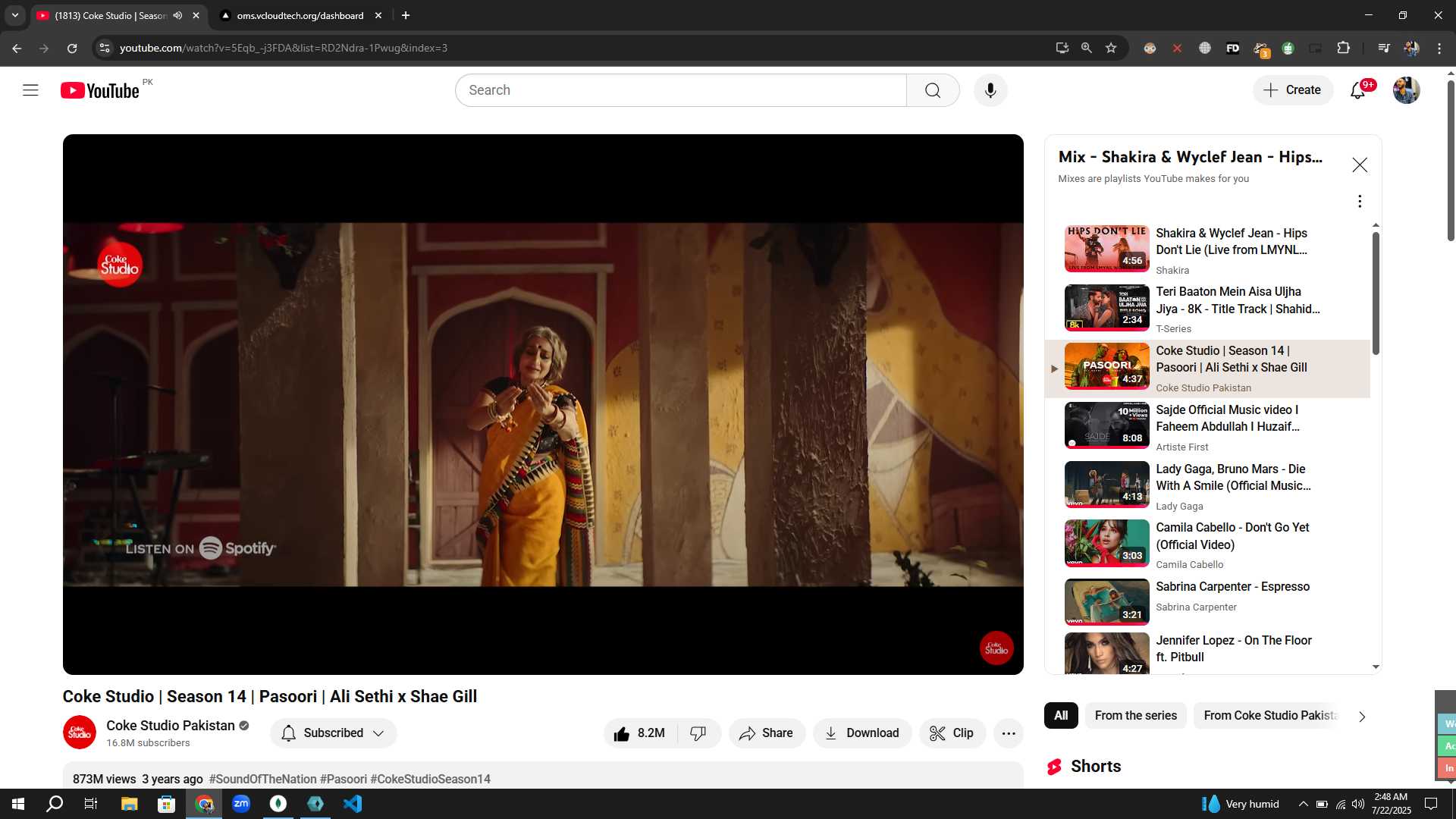
Task: Reload the page in browser toolbar
Action: point(72,48)
